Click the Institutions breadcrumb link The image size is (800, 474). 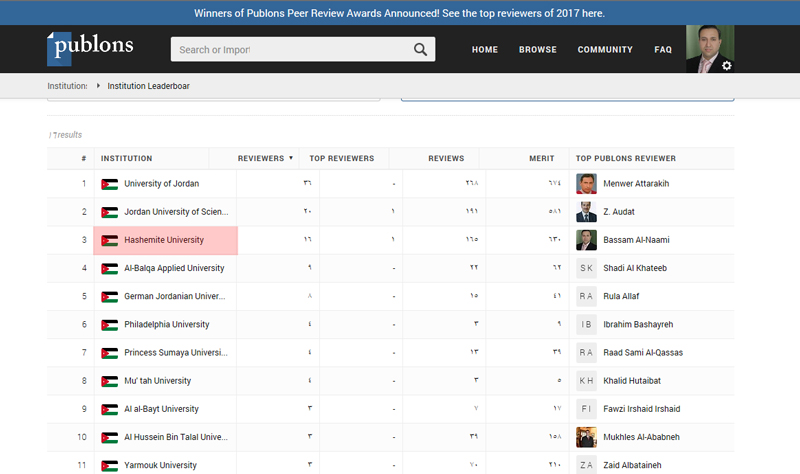click(x=67, y=86)
